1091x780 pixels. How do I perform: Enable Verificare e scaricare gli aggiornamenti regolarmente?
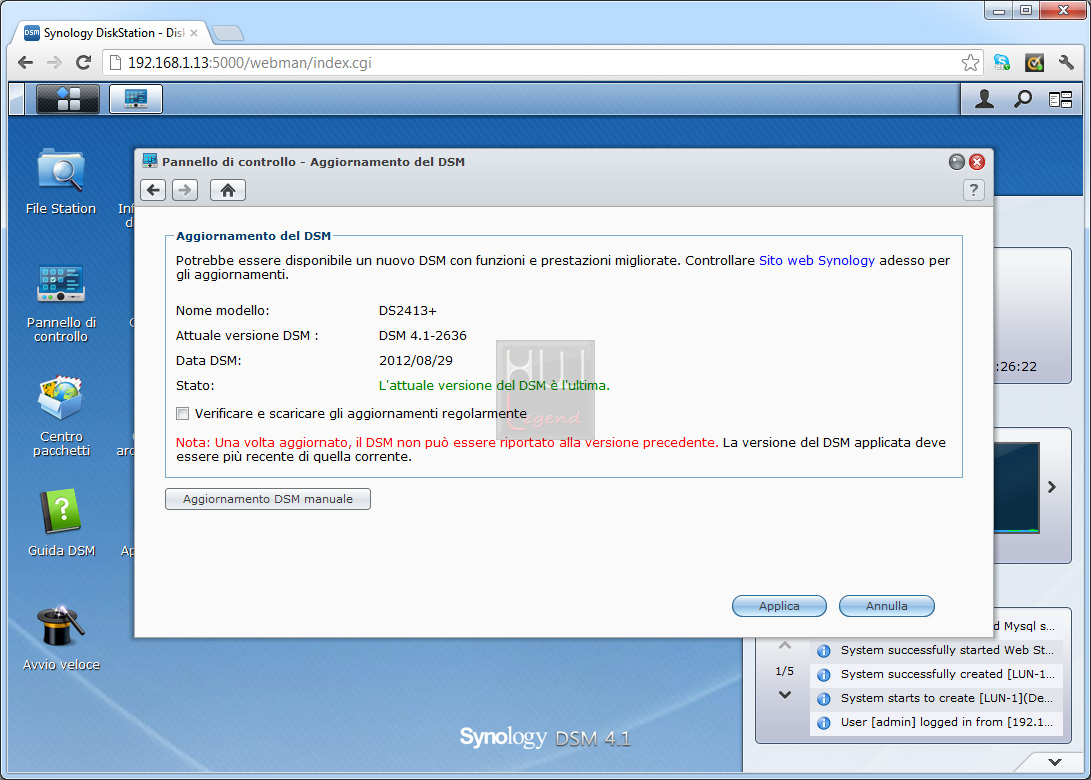click(x=182, y=413)
